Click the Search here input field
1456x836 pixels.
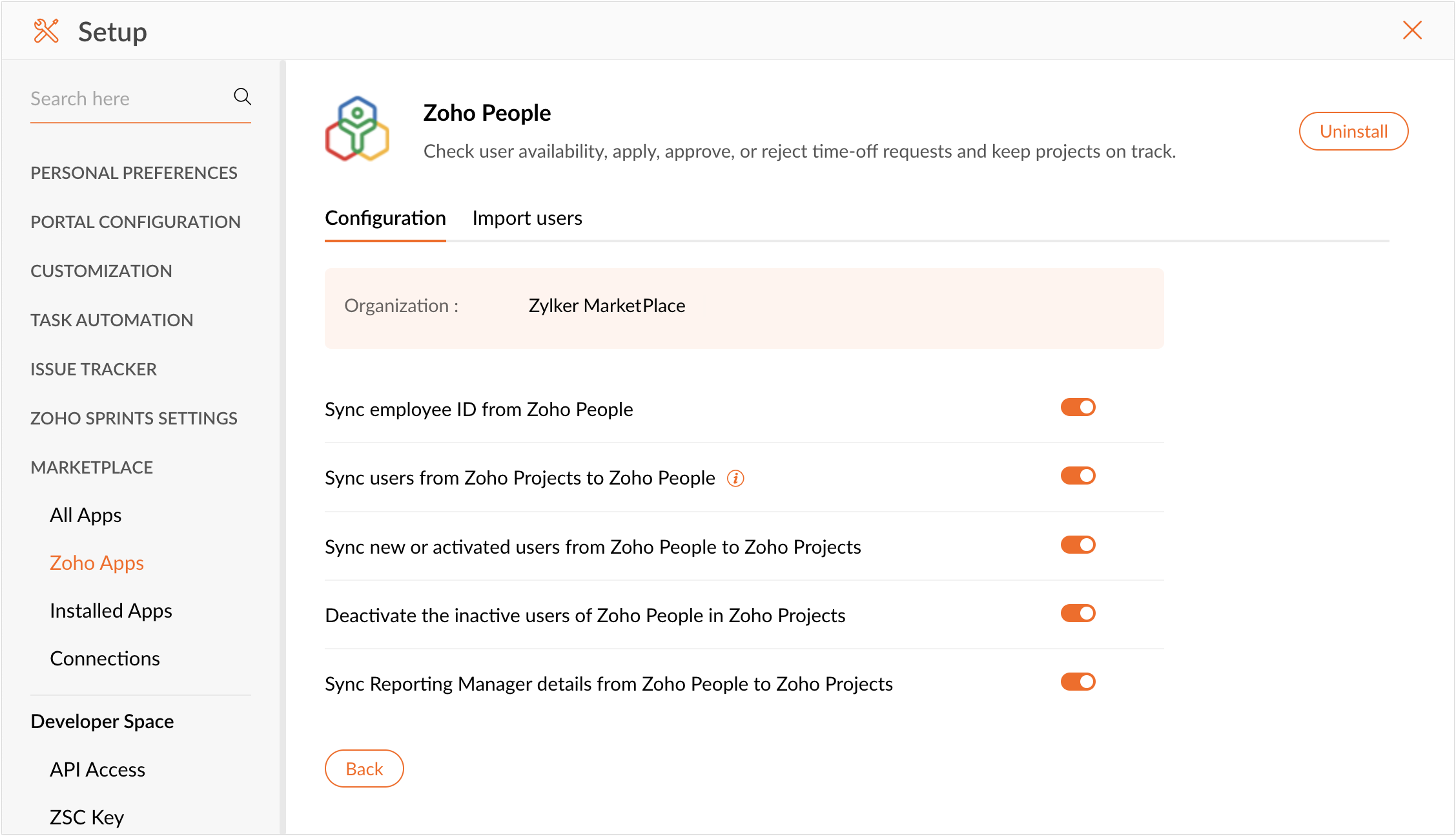tap(129, 99)
